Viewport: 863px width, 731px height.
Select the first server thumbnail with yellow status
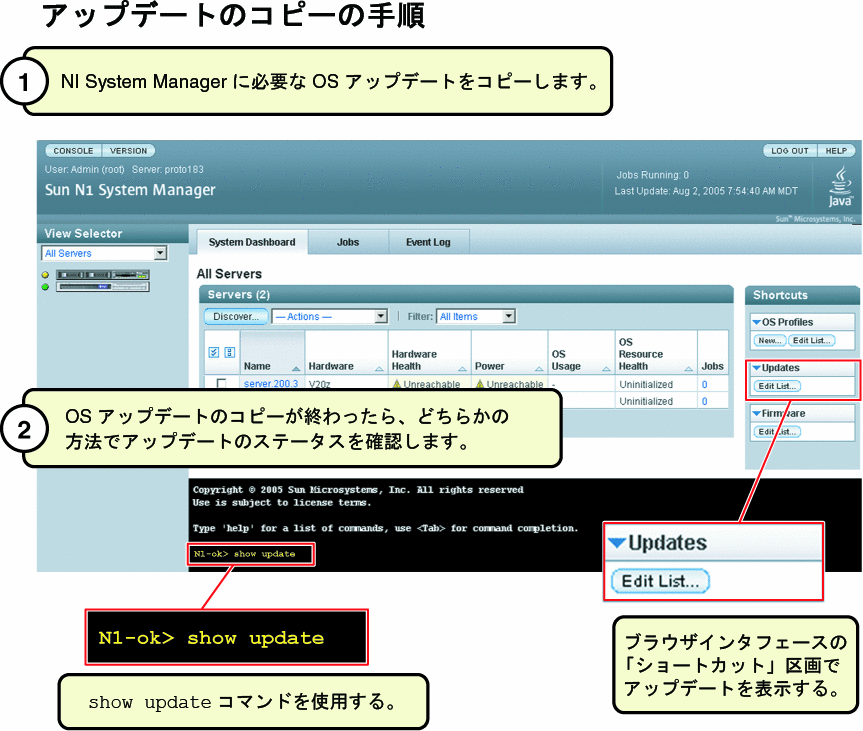pyautogui.click(x=102, y=275)
